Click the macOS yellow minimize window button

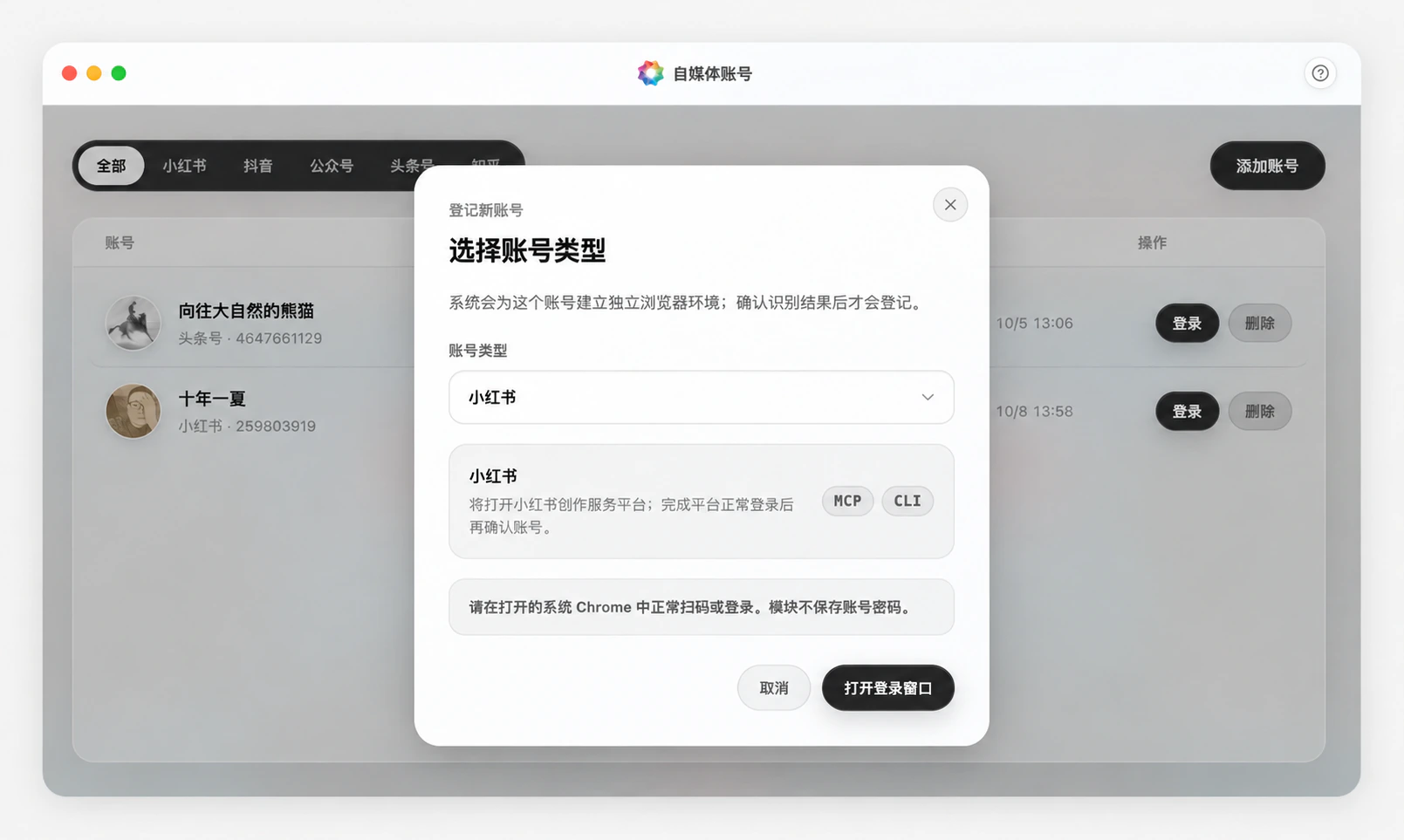(94, 73)
